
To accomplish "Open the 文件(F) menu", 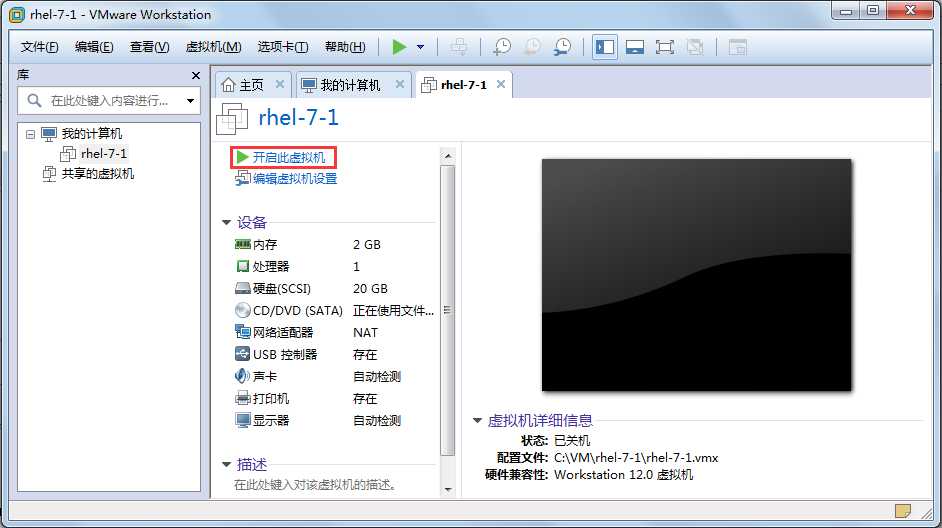I will [x=40, y=47].
